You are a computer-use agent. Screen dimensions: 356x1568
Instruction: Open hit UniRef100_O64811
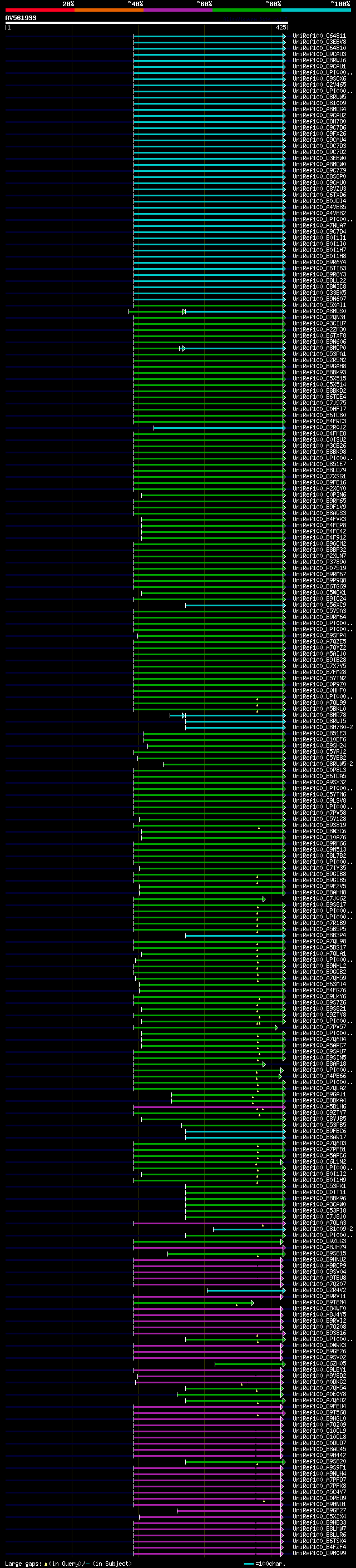pos(319,36)
